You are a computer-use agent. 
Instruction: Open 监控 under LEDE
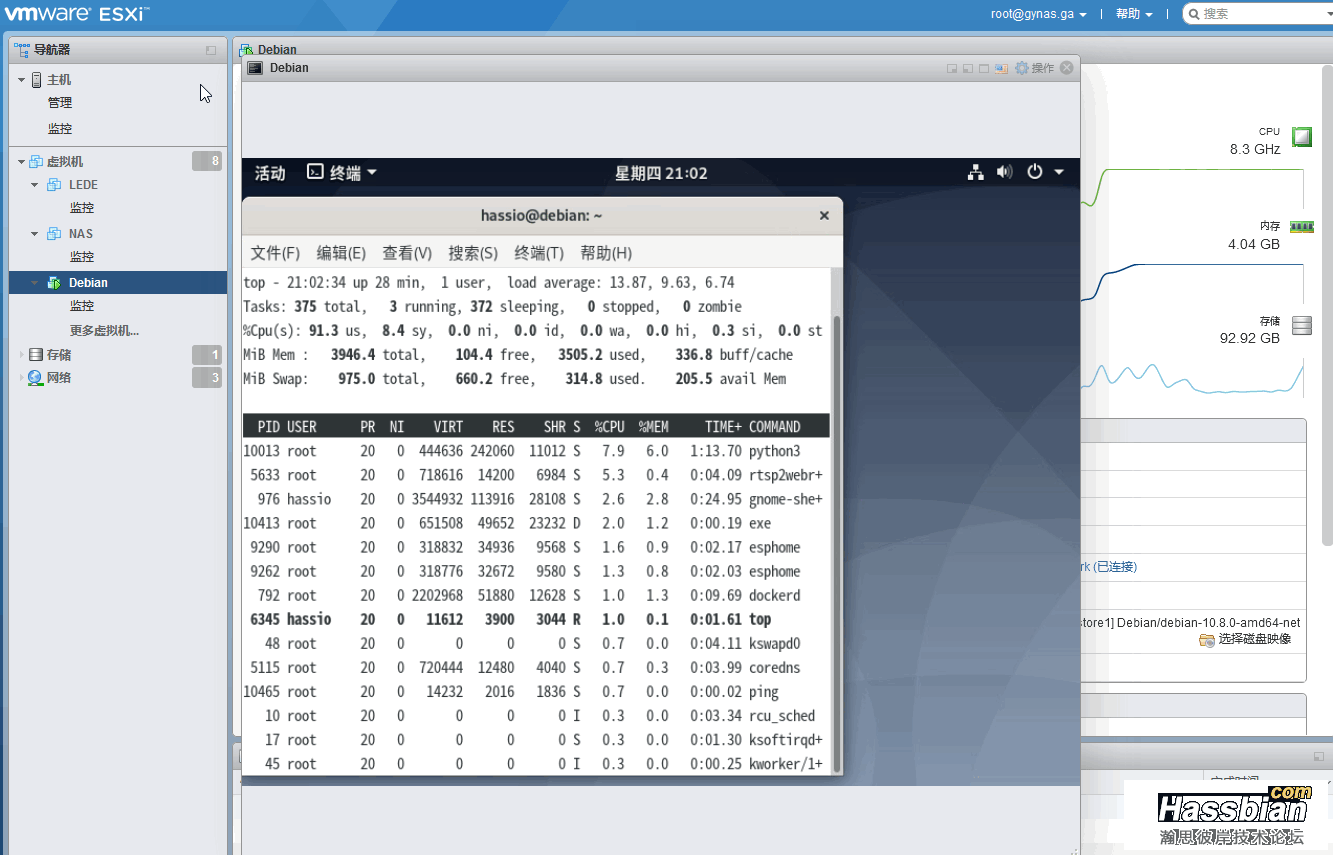point(82,208)
